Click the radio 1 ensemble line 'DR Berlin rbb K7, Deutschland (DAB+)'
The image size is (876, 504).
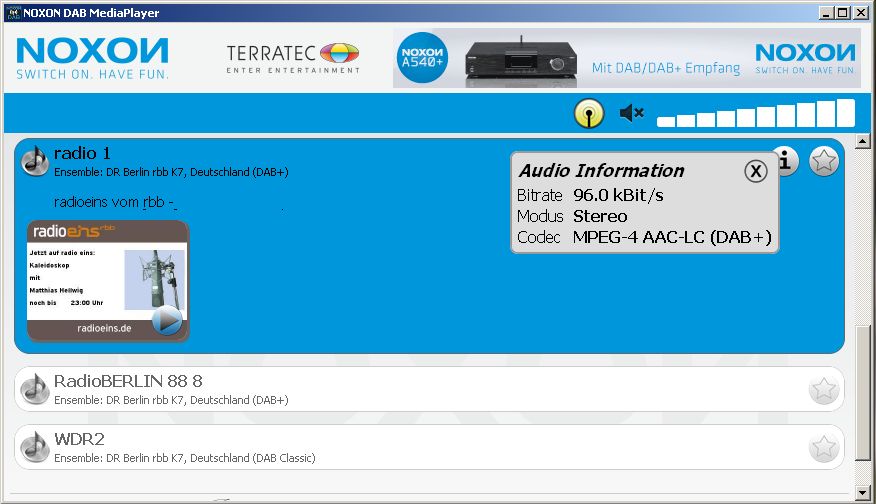(x=171, y=172)
